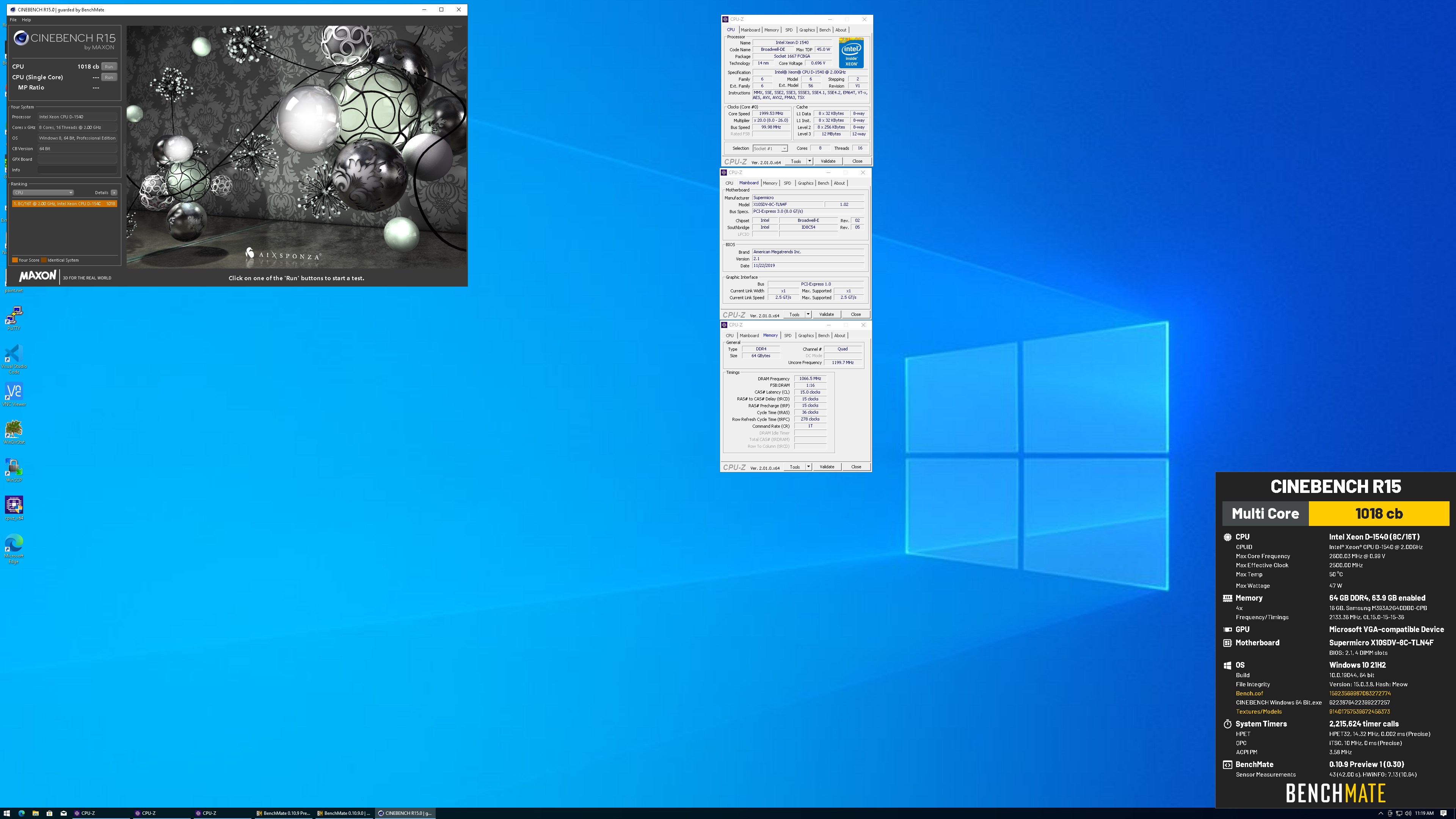Open Tools dropdown arrow in CPU tab window
This screenshot has height=819, width=1456.
810,162
